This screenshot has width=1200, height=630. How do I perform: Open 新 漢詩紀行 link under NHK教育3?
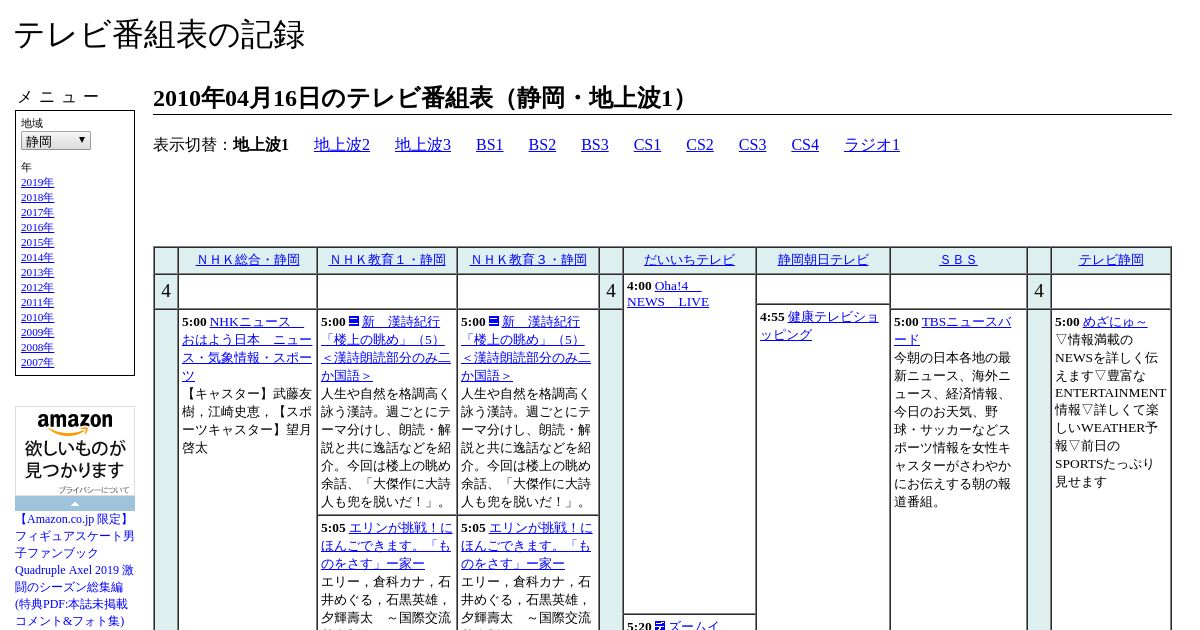tap(526, 348)
